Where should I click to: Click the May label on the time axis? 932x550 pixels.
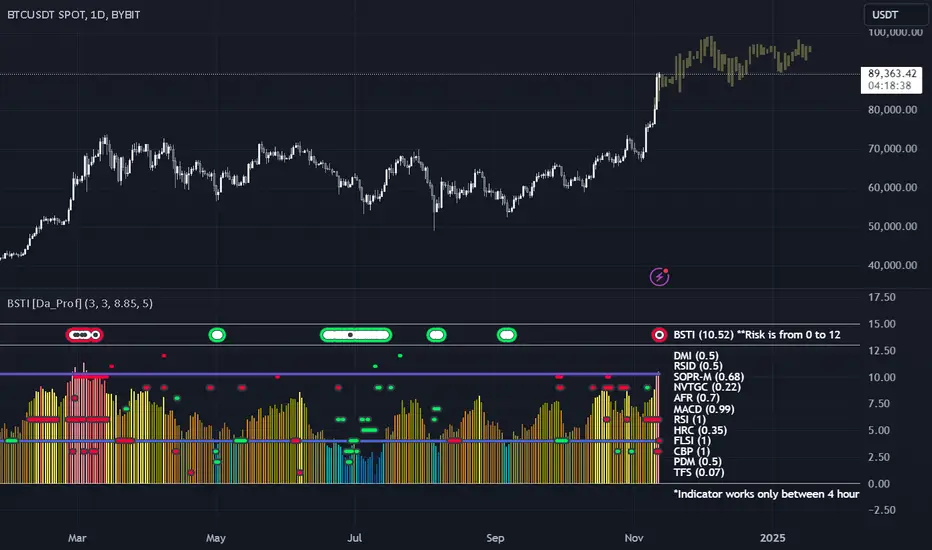tap(216, 538)
